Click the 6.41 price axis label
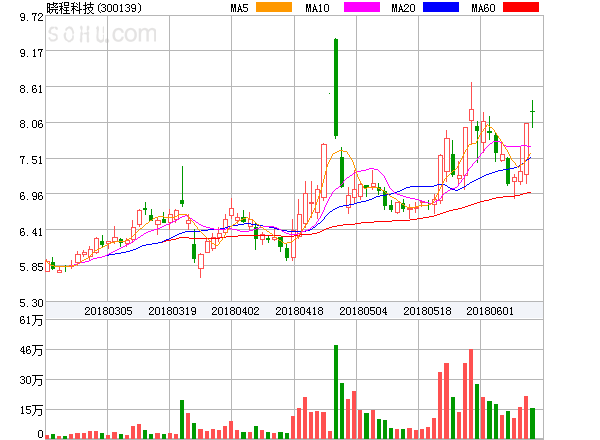The image size is (600, 440). click(31, 232)
